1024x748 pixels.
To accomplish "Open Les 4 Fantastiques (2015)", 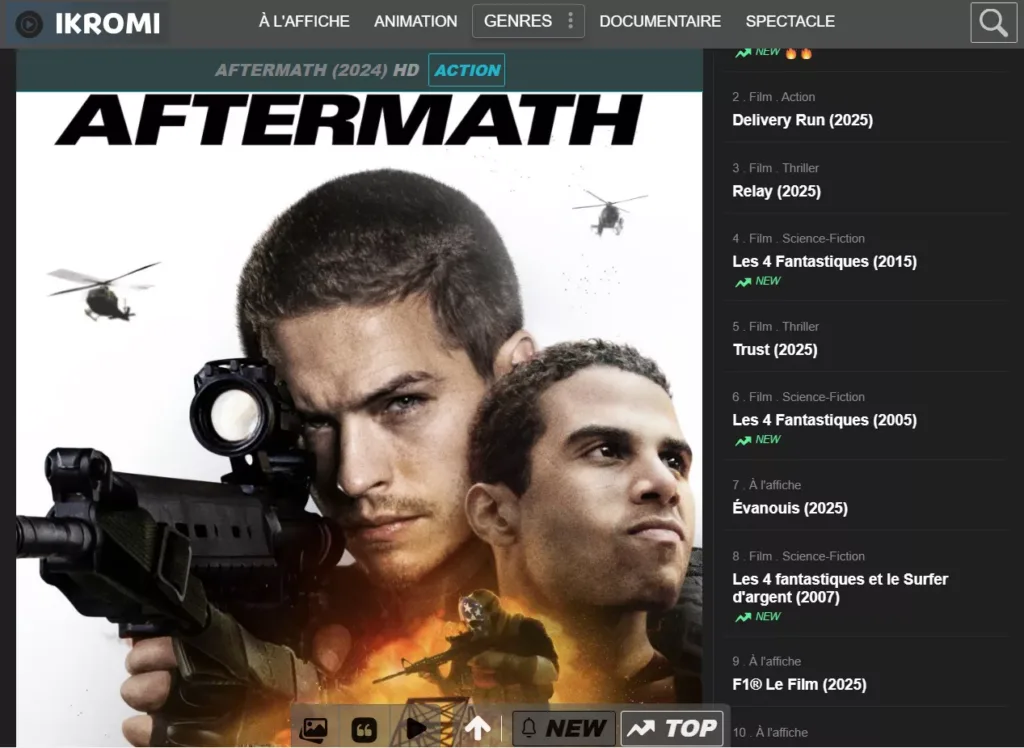I will click(x=824, y=261).
